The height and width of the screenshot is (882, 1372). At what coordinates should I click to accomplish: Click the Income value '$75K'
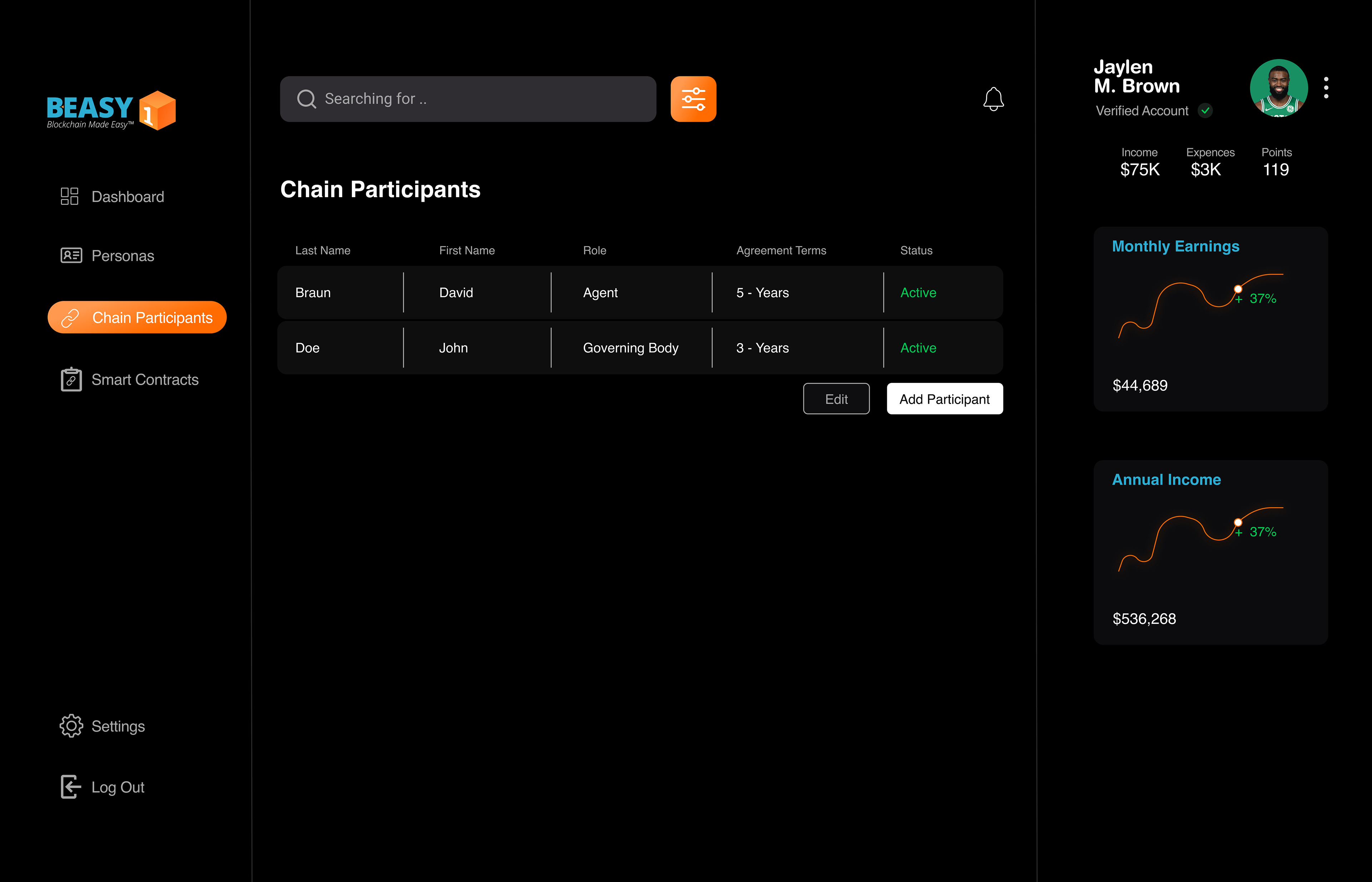[1140, 170]
